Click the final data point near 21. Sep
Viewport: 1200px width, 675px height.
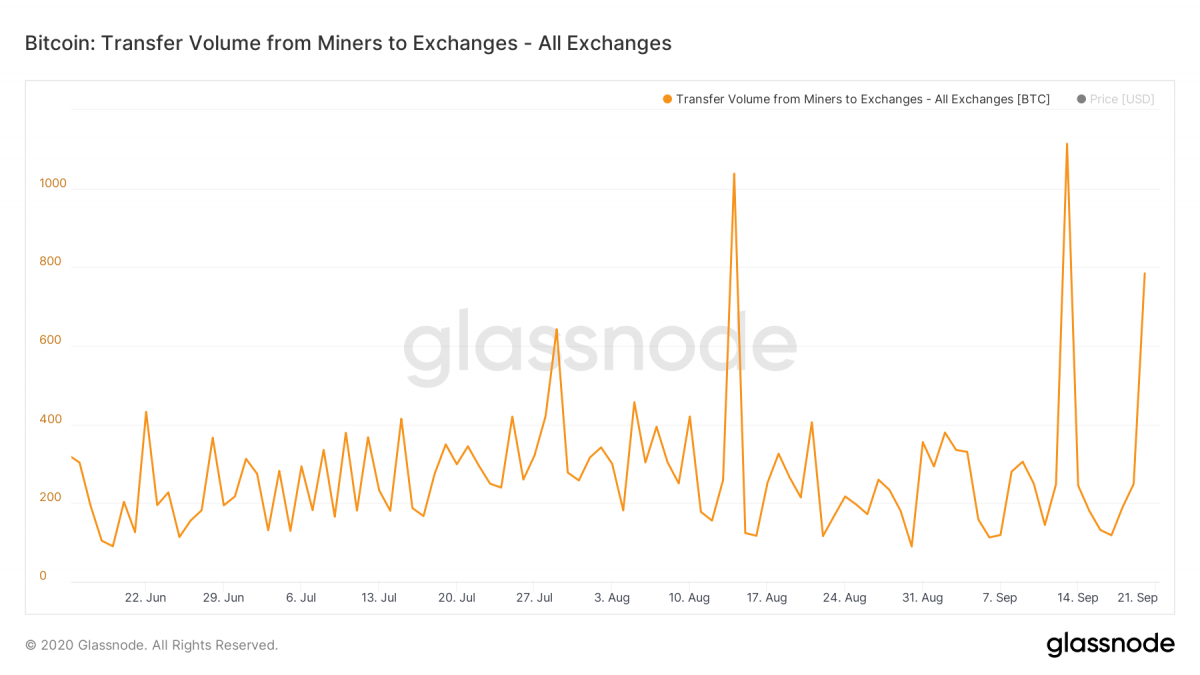(x=1145, y=273)
